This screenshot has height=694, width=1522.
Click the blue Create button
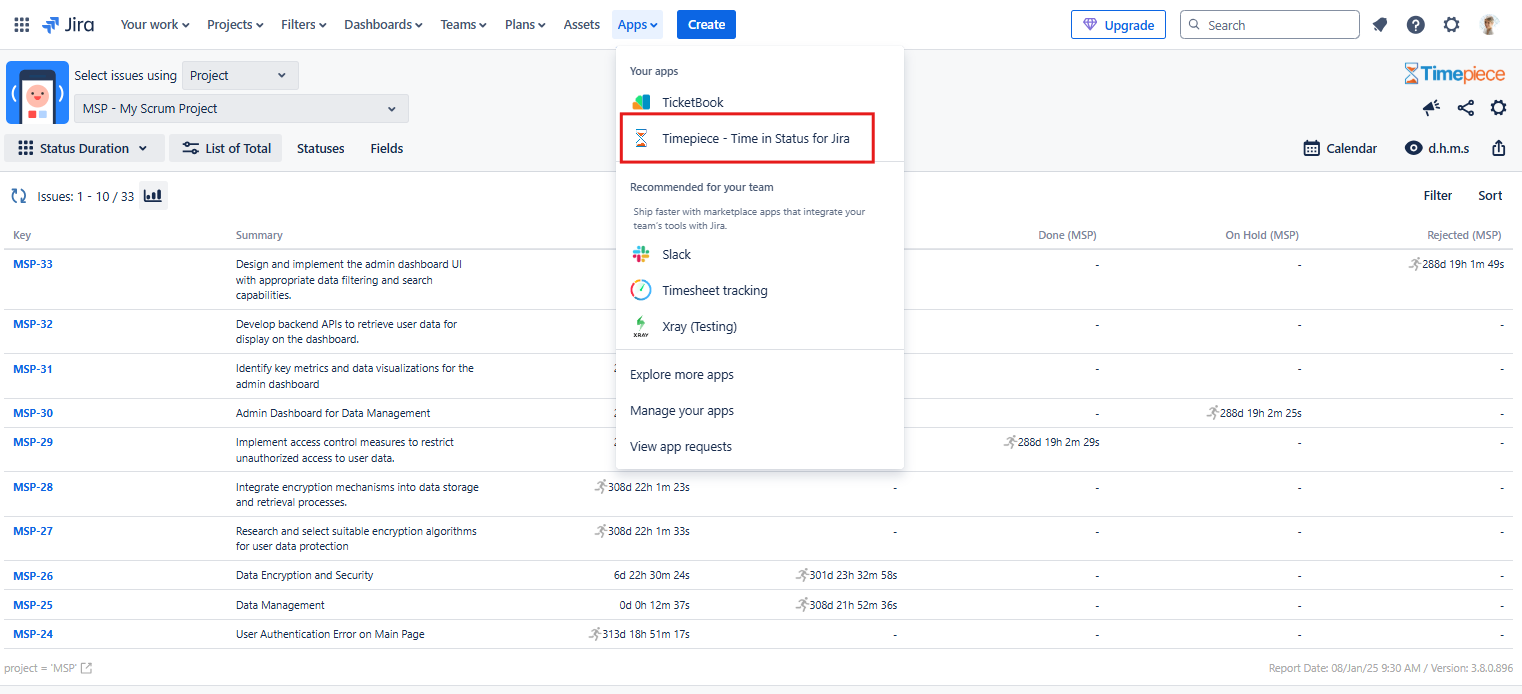point(706,25)
